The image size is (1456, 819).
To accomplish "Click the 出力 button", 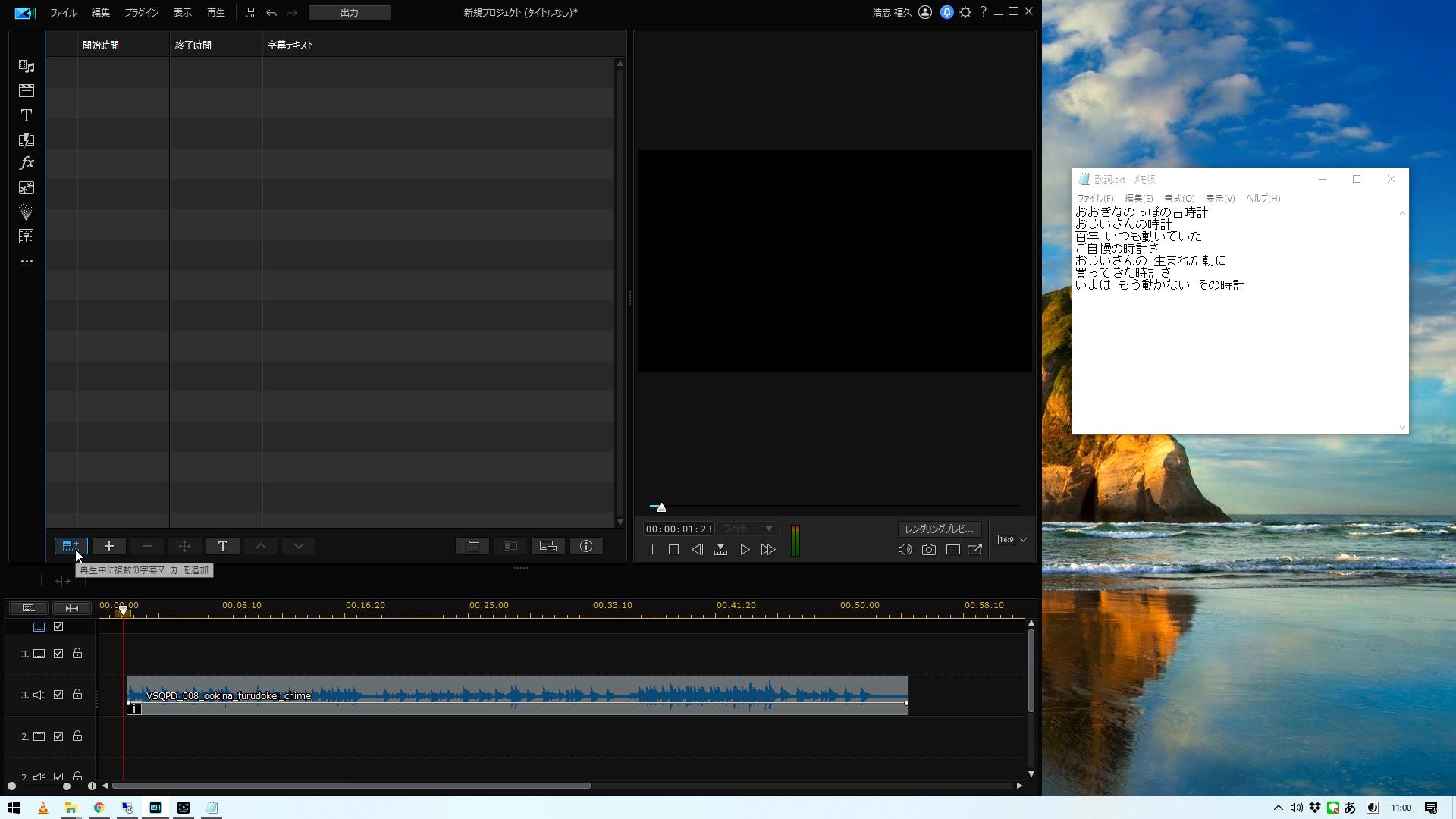I will tap(349, 13).
